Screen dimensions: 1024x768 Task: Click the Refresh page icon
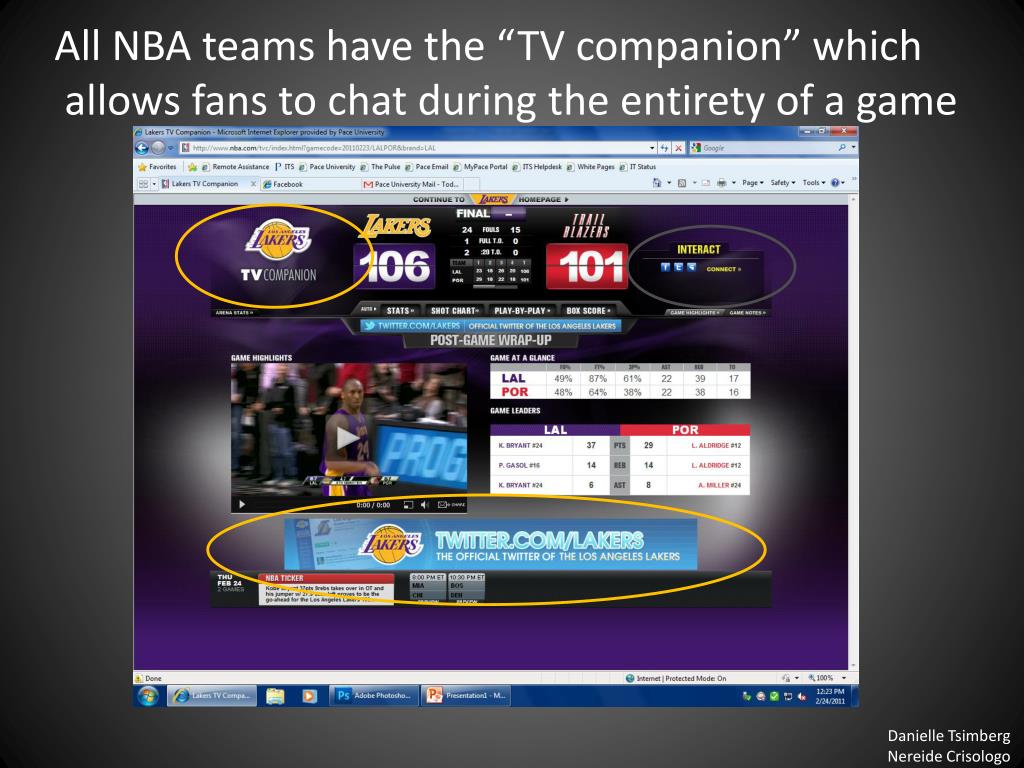click(x=664, y=148)
